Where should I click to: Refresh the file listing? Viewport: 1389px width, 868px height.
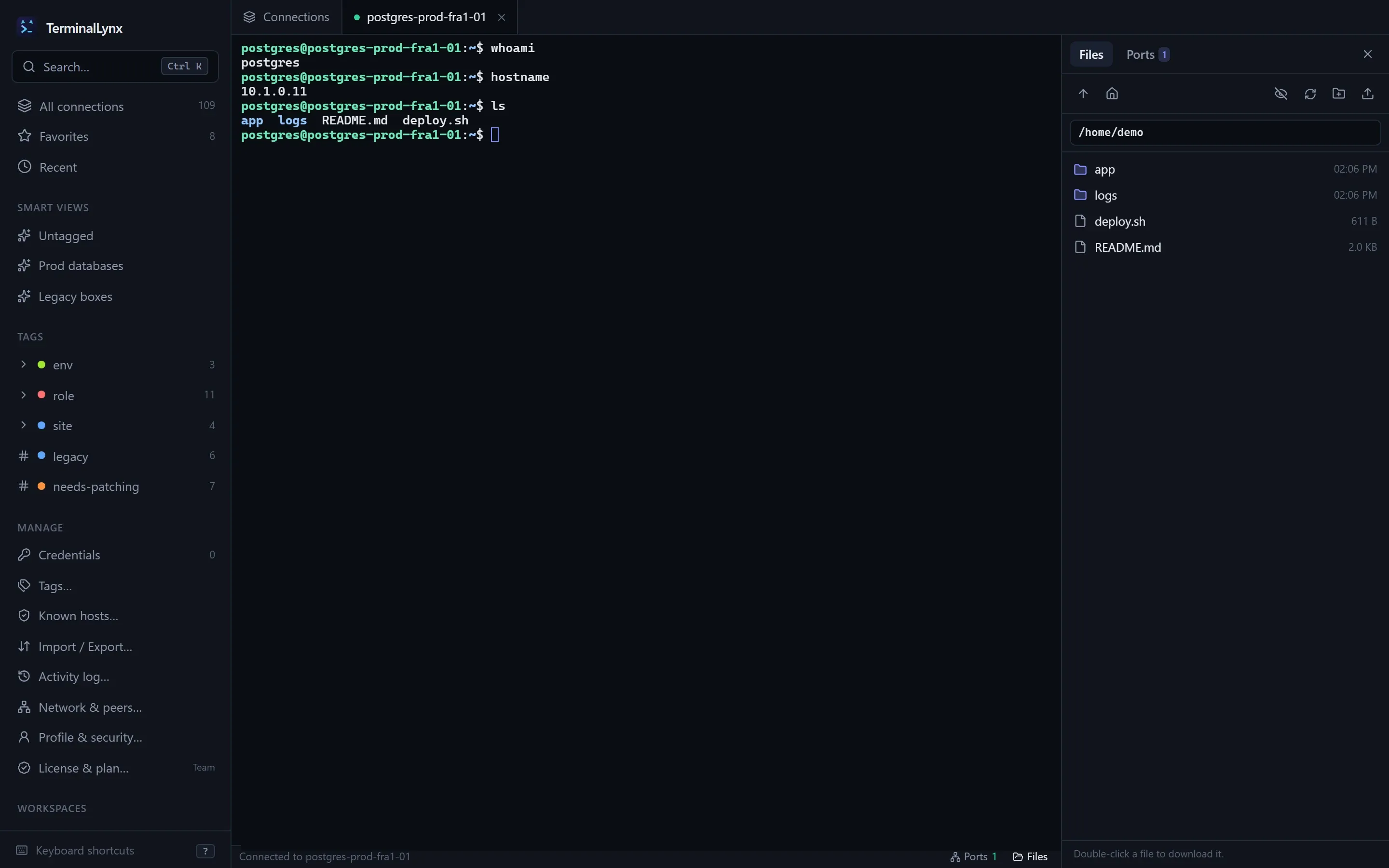[1310, 94]
